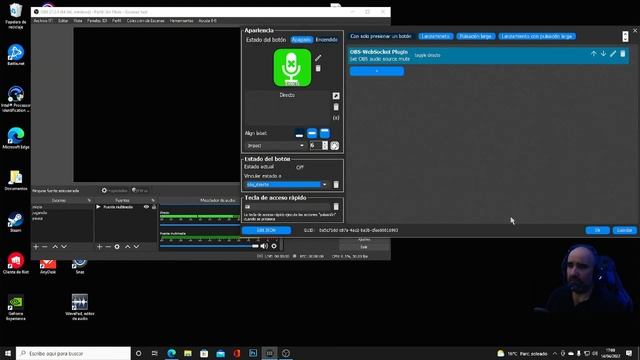This screenshot has height=360, width=640.
Task: Open label color picker next to font size
Action: click(x=334, y=146)
